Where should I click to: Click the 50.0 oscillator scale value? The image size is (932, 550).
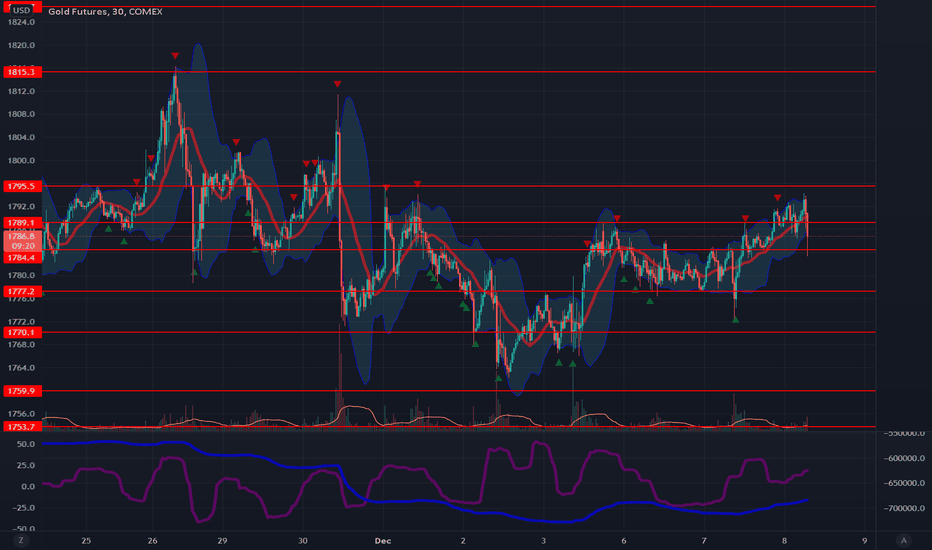click(x=26, y=444)
